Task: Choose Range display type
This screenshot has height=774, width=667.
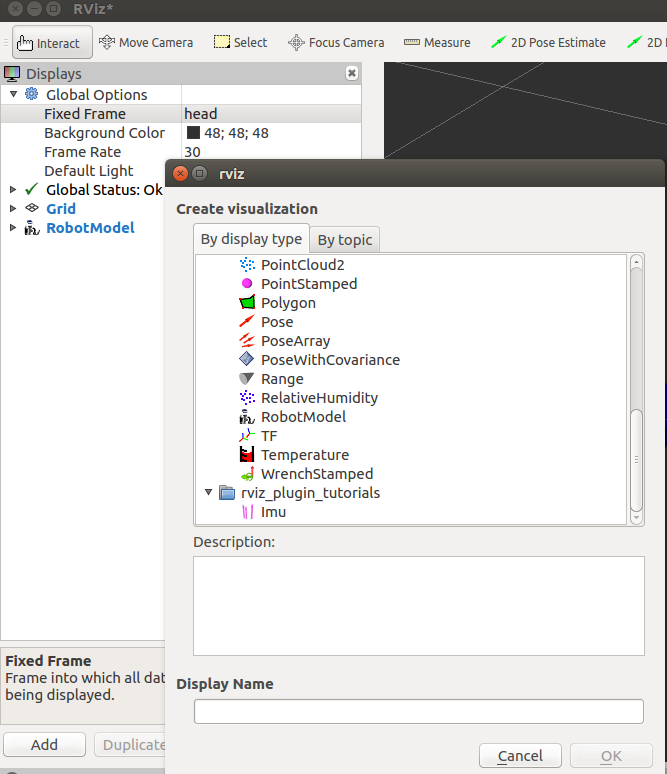Action: tap(282, 379)
